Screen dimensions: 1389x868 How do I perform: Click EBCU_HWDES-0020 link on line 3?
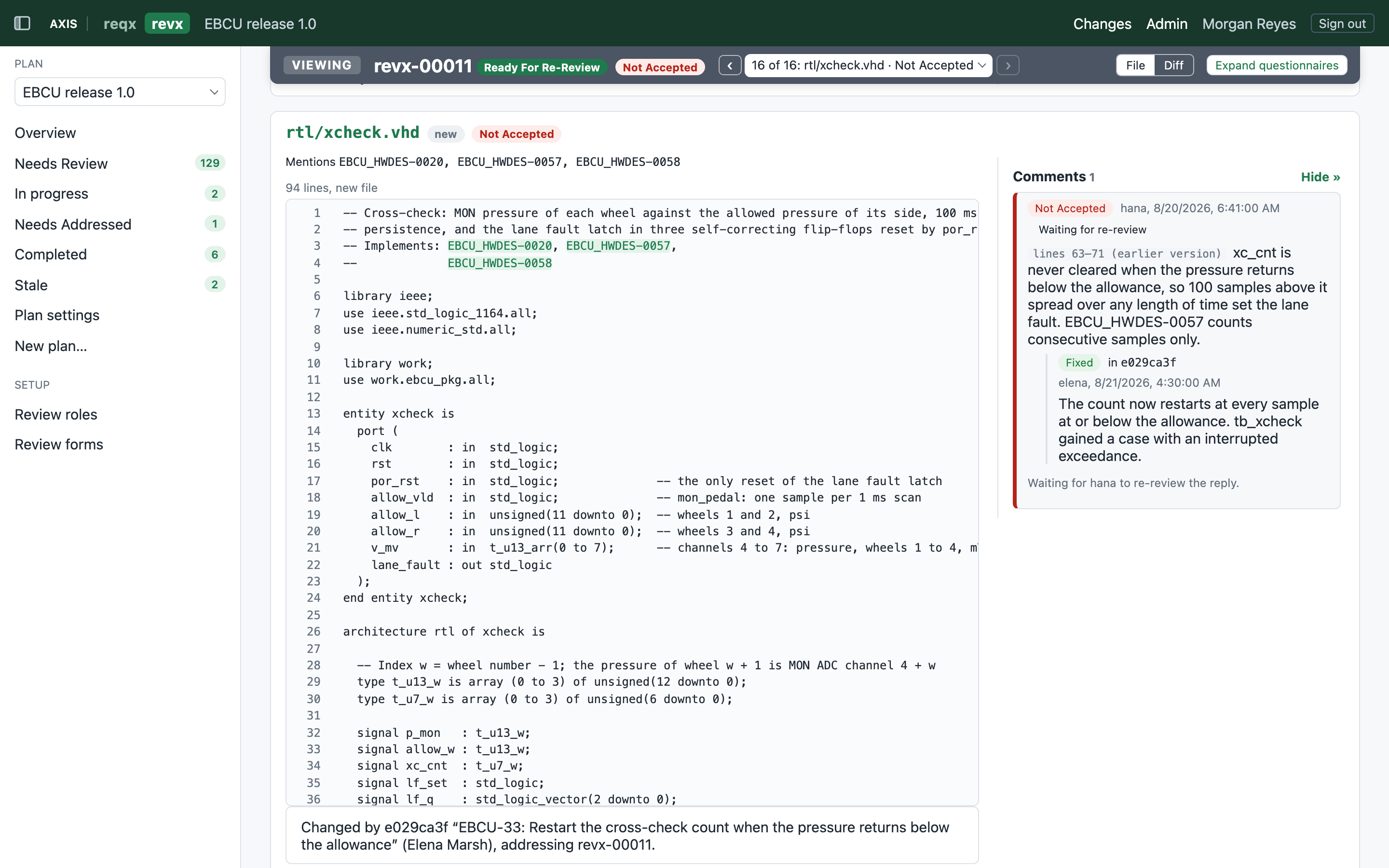coord(499,246)
